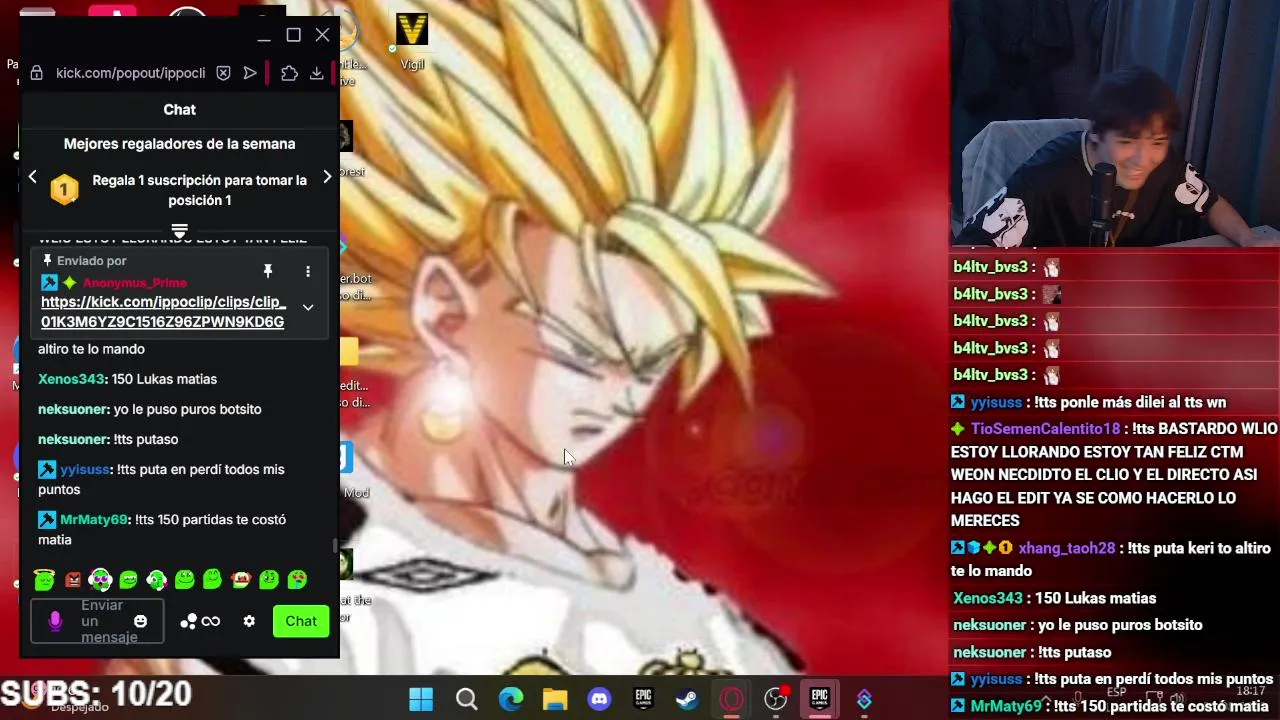Open the tracker blocker shield icon
The height and width of the screenshot is (720, 1280).
(223, 73)
